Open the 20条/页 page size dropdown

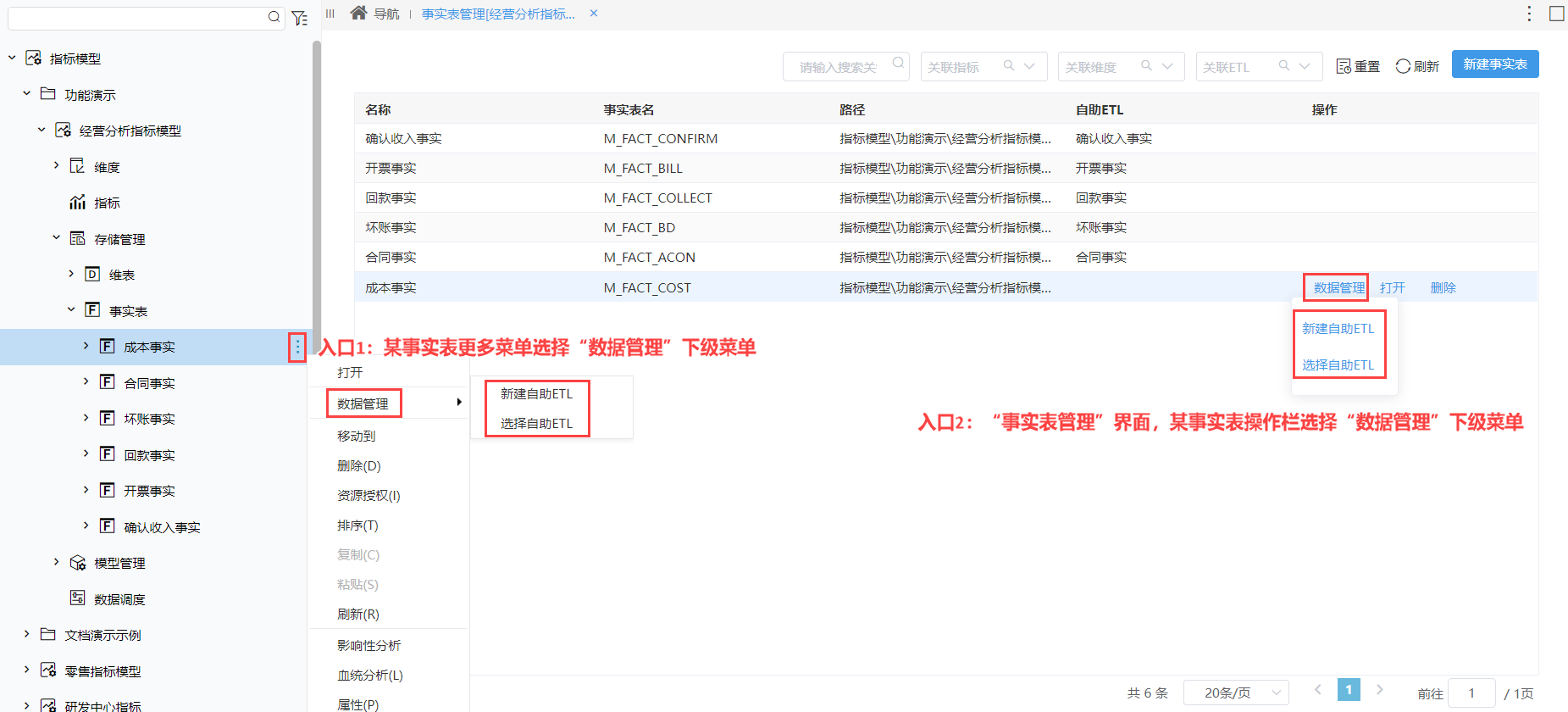click(x=1236, y=693)
